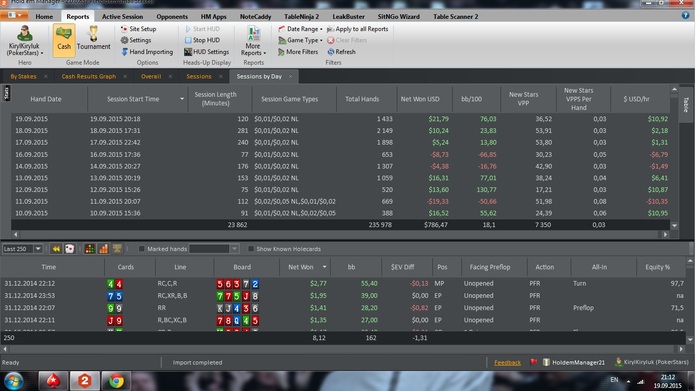Open TableNinja 2 ribbon tab
The image size is (700, 391).
pos(301,17)
